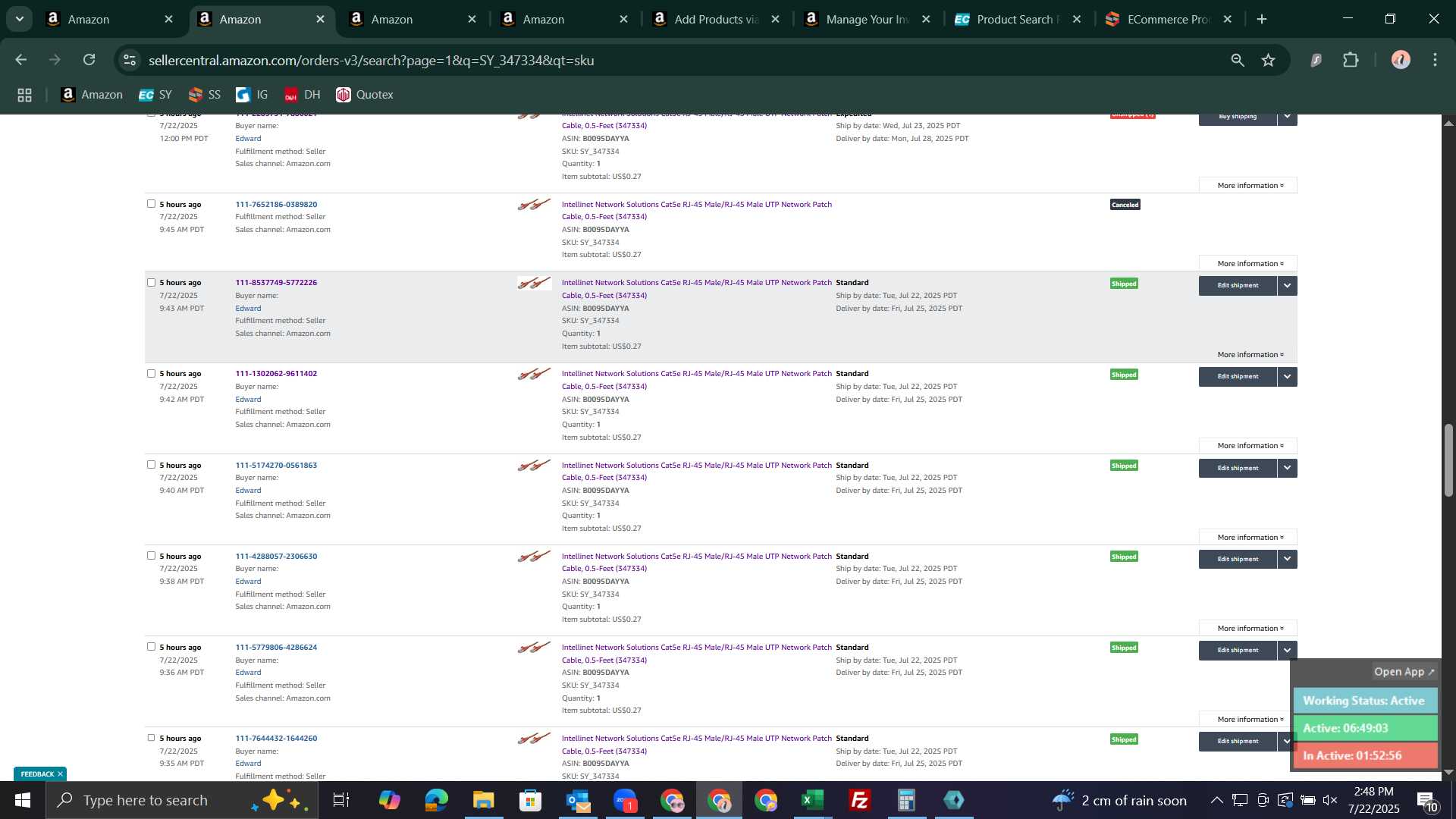Expand Edit shipment dropdown for order 111-5174270-0561863
1456x819 pixels.
point(1288,468)
